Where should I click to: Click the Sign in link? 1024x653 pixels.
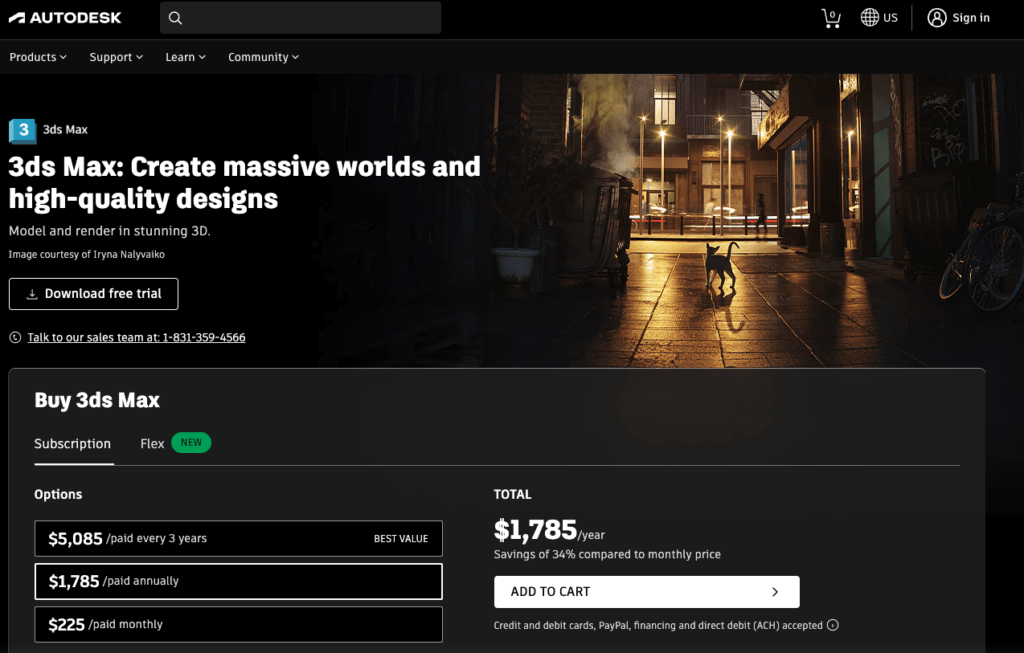click(x=970, y=18)
